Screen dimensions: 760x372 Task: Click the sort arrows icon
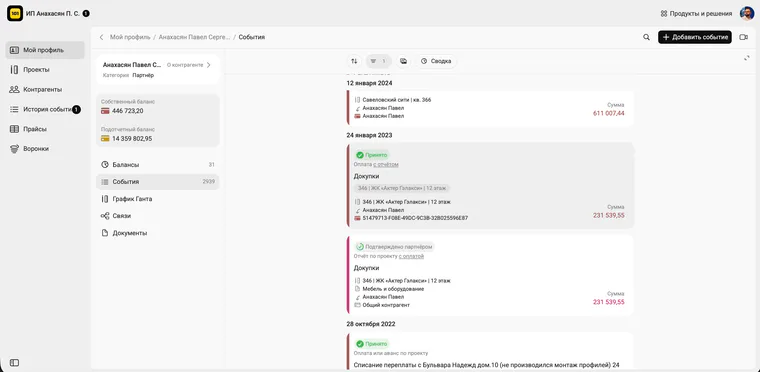point(354,61)
